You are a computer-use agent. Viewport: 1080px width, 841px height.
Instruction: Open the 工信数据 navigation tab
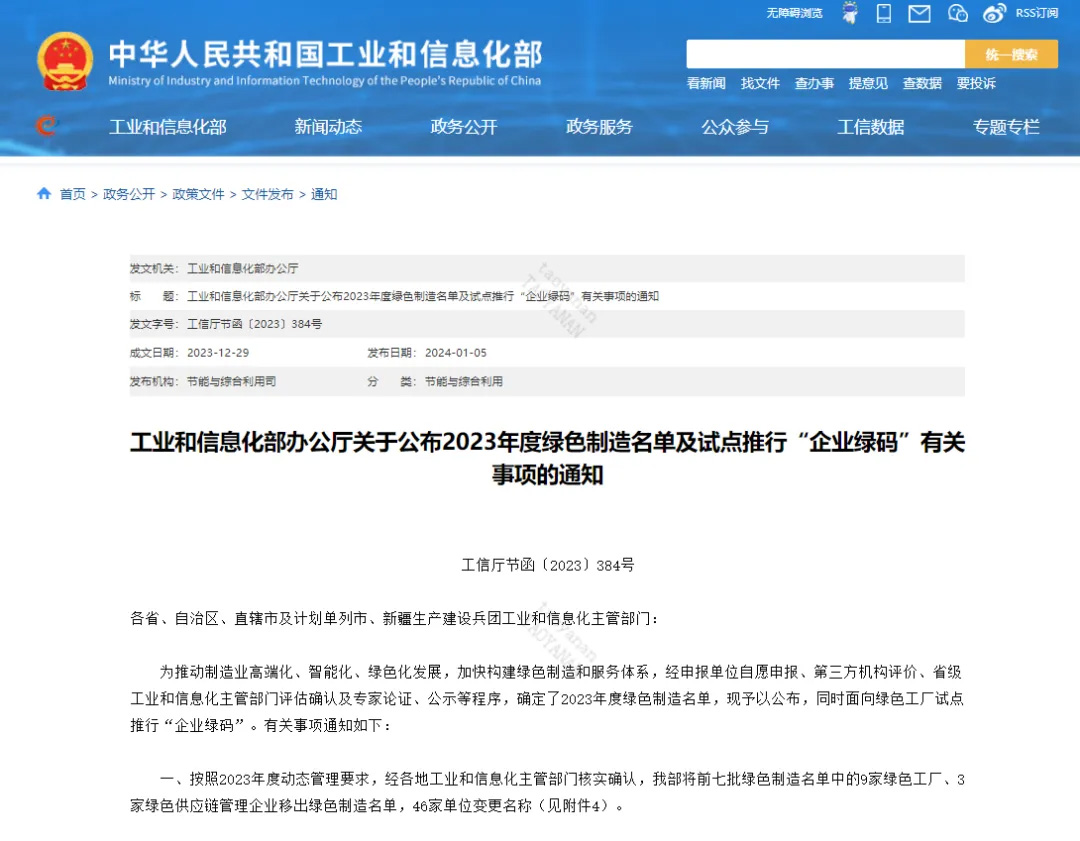point(870,127)
